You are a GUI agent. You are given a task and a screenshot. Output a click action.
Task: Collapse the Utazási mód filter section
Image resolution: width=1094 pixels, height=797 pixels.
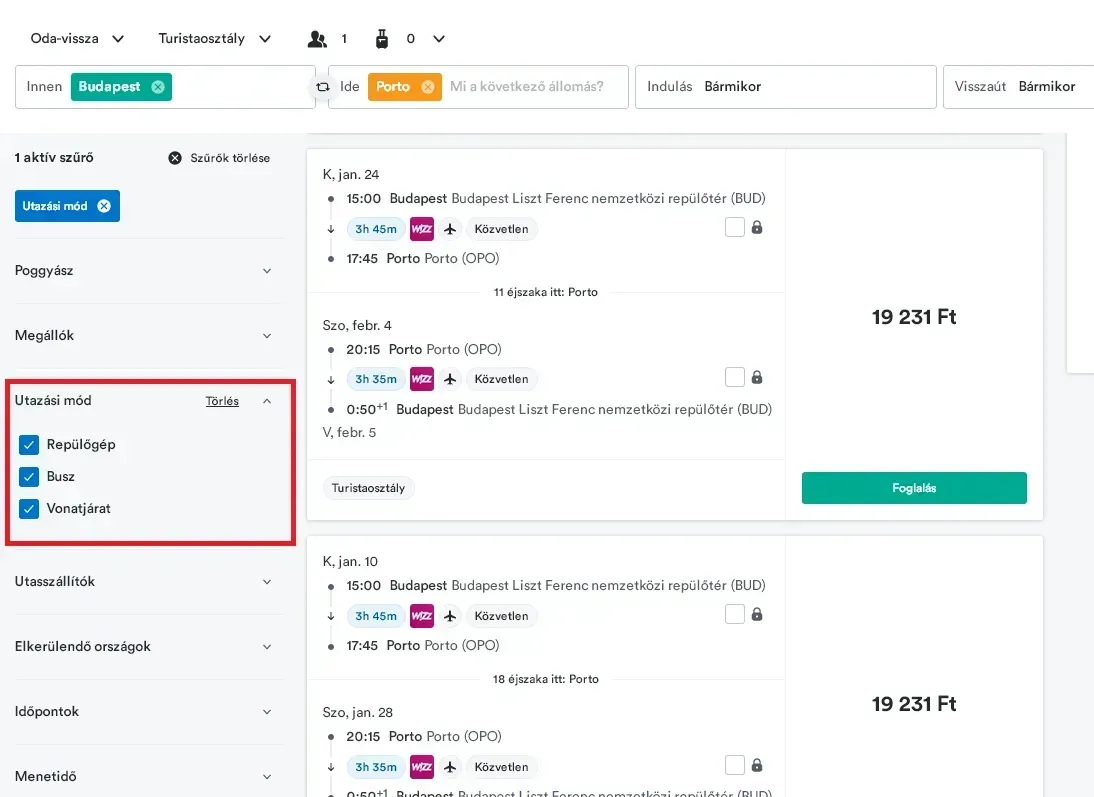[267, 401]
